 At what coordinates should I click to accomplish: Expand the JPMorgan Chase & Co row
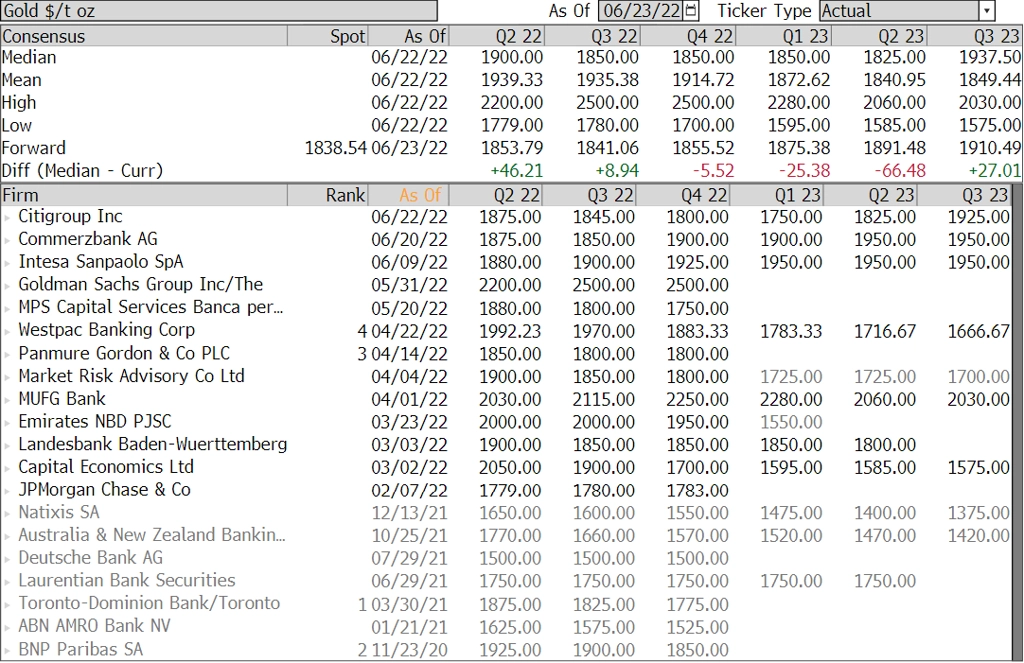point(7,491)
